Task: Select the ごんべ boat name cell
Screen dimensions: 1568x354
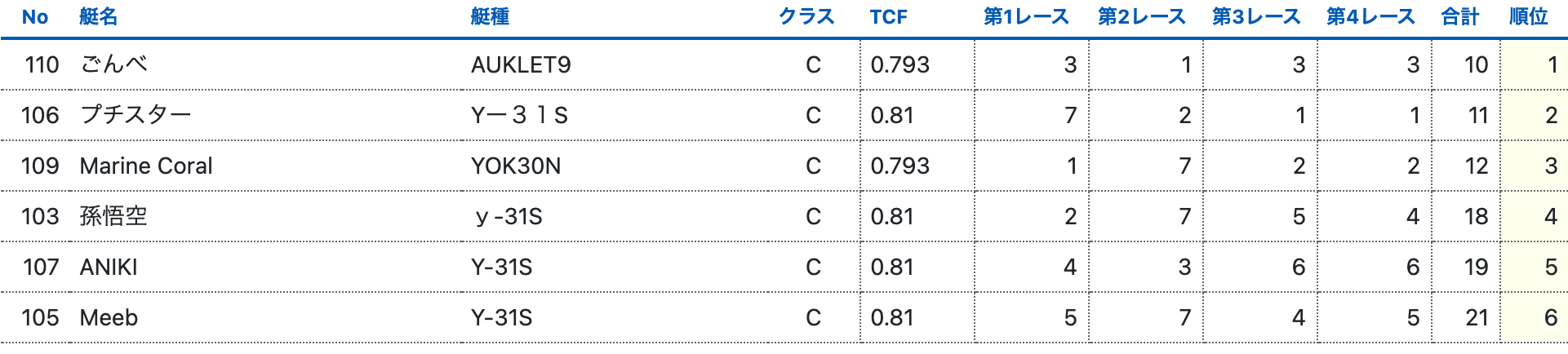Action: (114, 64)
